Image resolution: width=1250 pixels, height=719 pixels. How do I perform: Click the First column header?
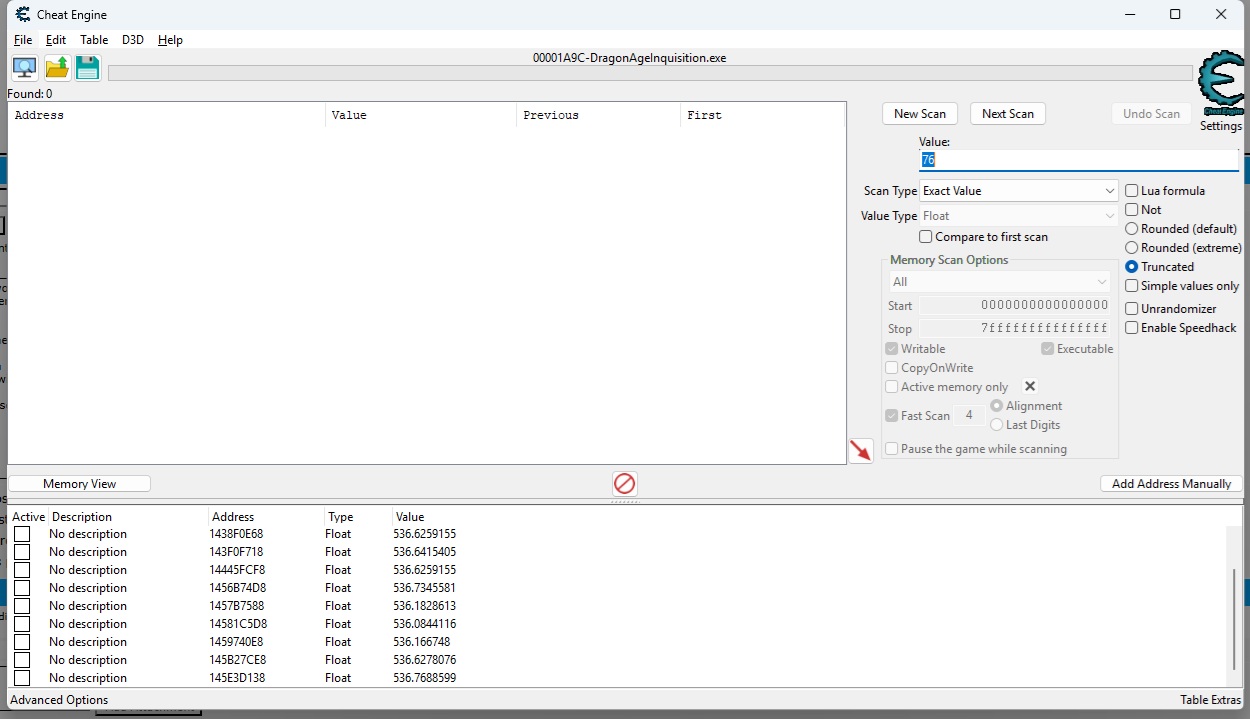762,115
